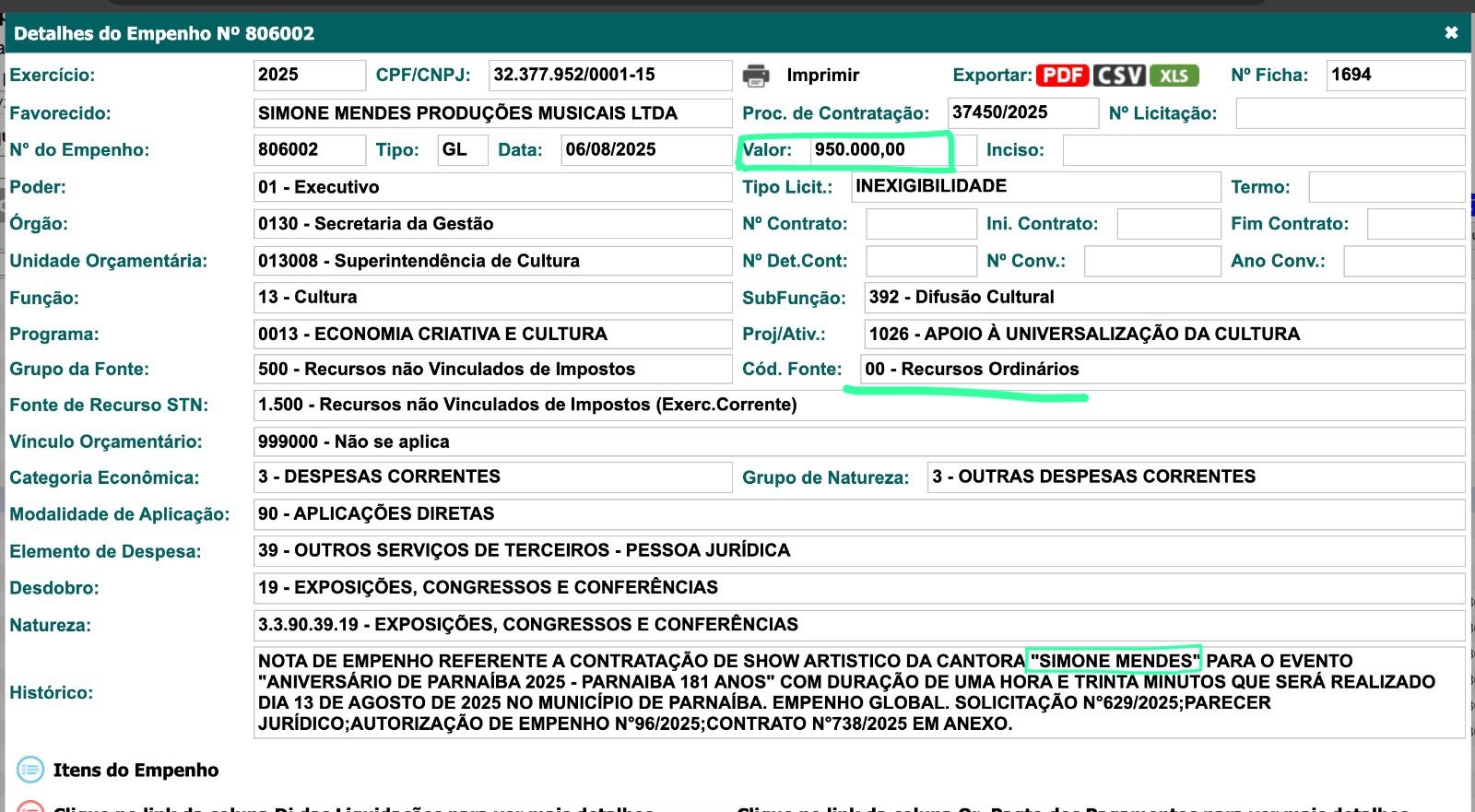Export the empenho as CSV
The image size is (1475, 812).
pyautogui.click(x=1119, y=76)
